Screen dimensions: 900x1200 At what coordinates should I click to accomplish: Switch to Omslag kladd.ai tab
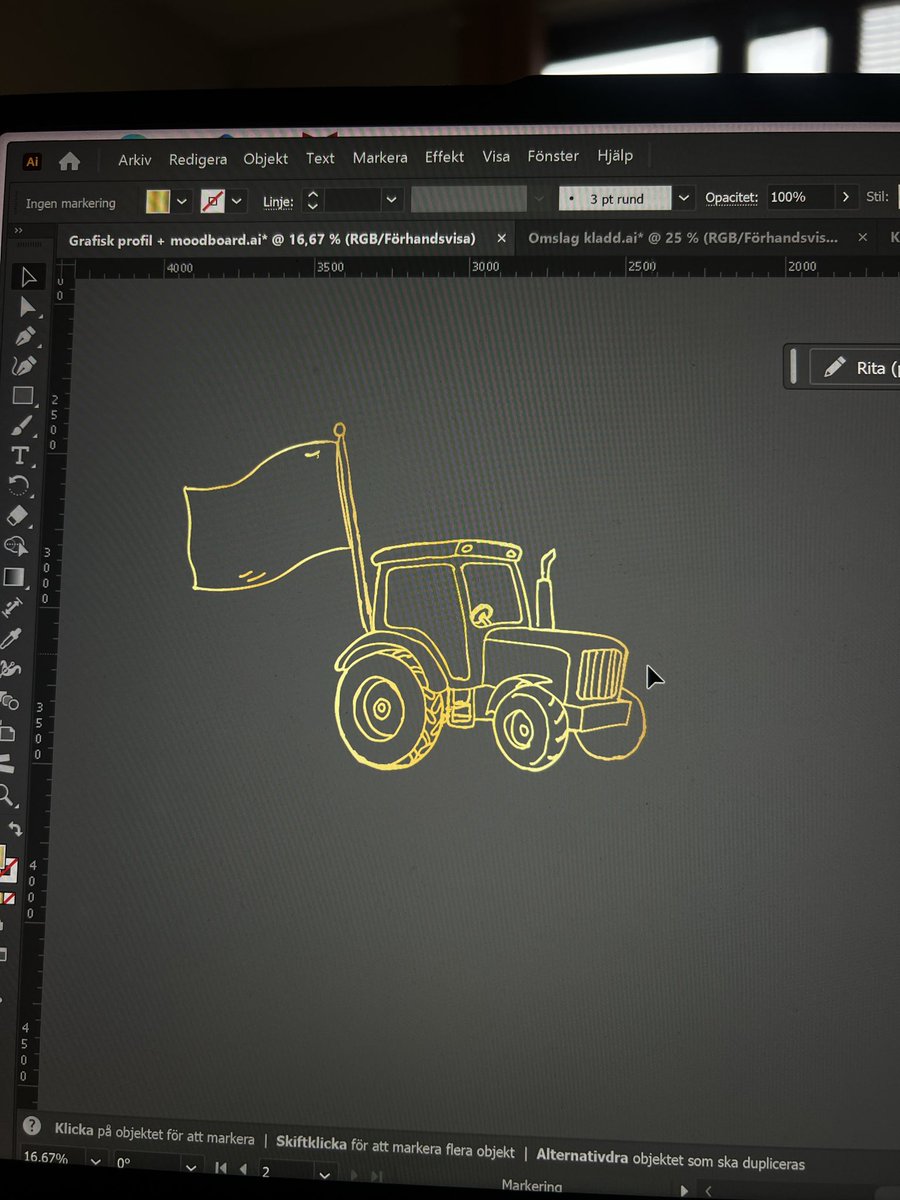point(683,238)
